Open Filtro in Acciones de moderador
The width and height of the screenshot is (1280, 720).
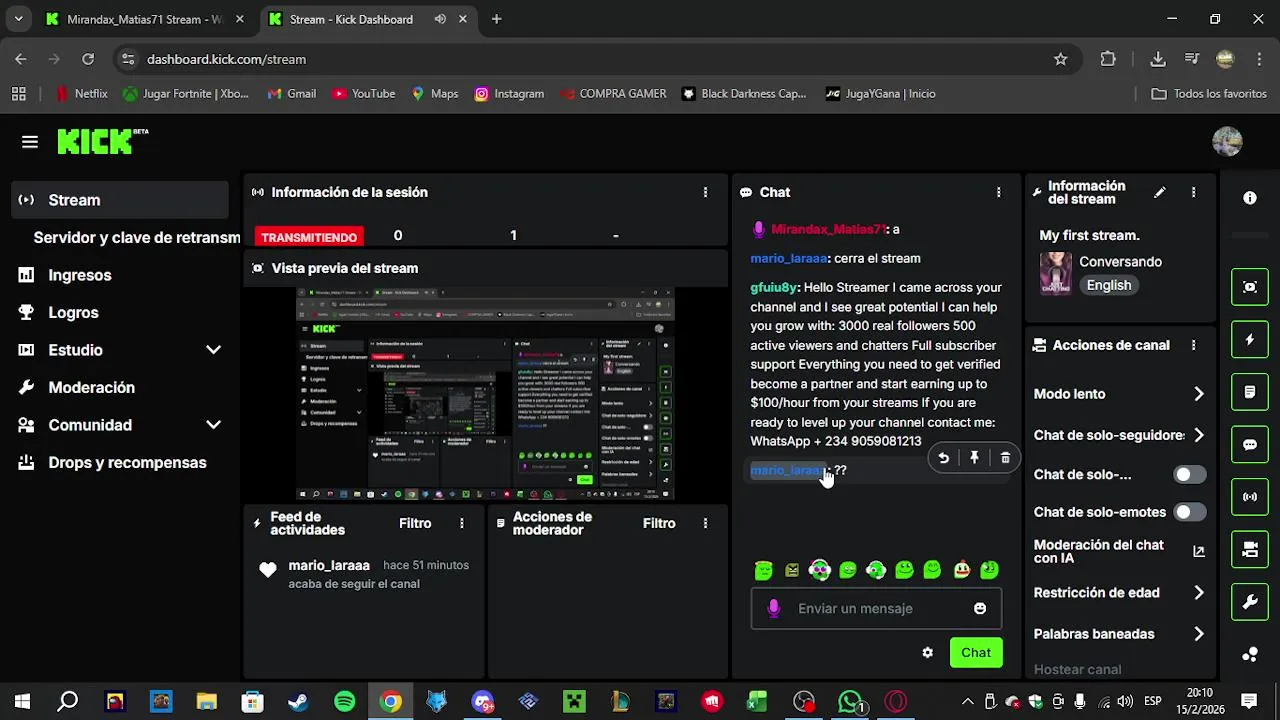tap(659, 523)
